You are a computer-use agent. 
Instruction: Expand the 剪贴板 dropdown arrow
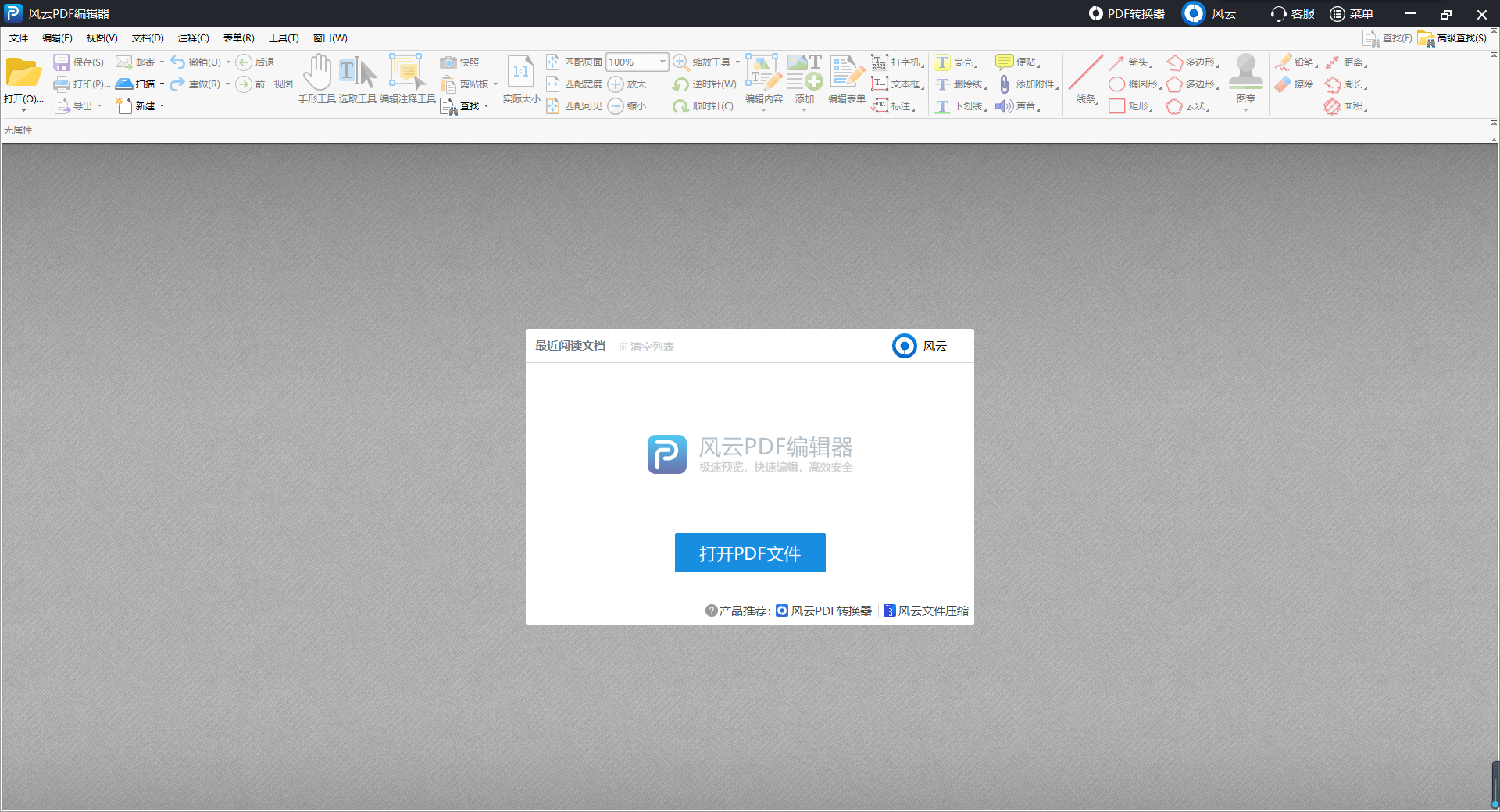pyautogui.click(x=495, y=84)
